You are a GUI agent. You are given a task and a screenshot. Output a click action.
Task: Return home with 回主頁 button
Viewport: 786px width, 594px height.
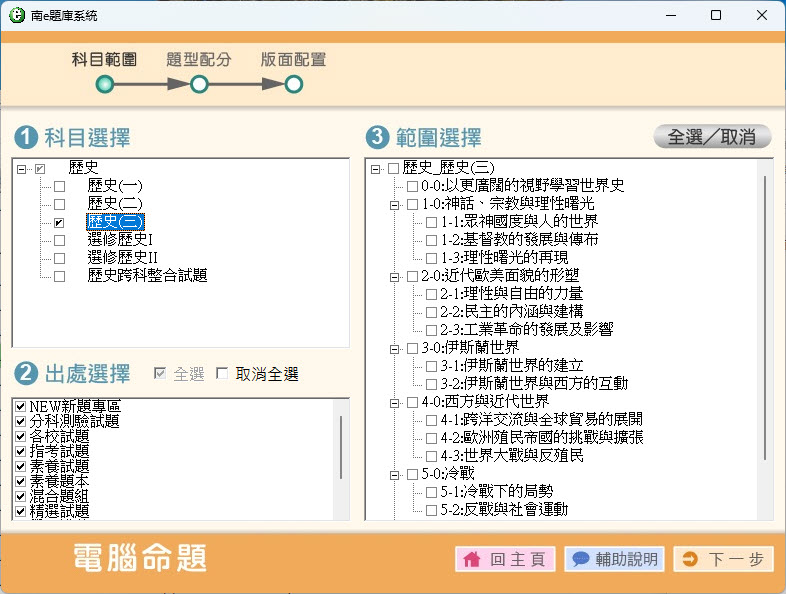click(505, 559)
